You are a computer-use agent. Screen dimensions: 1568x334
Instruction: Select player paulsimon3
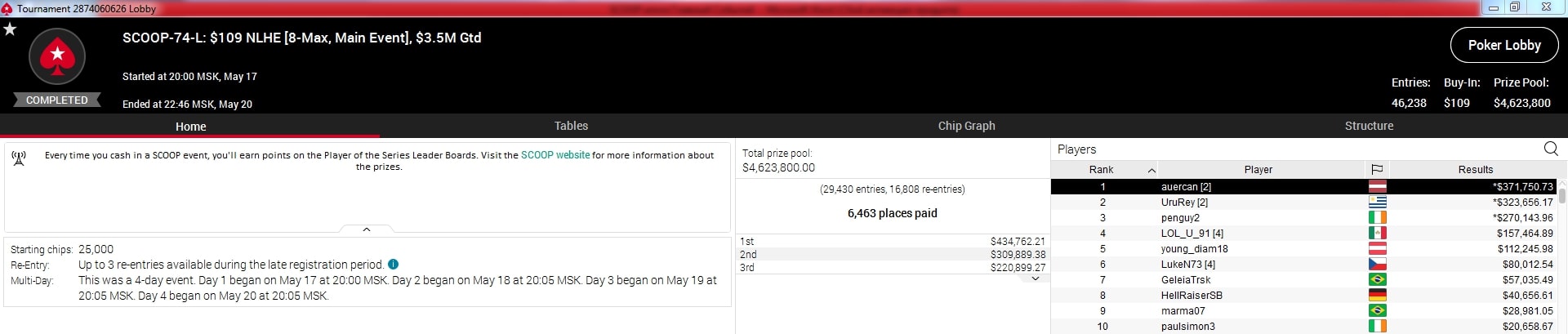click(x=1187, y=327)
